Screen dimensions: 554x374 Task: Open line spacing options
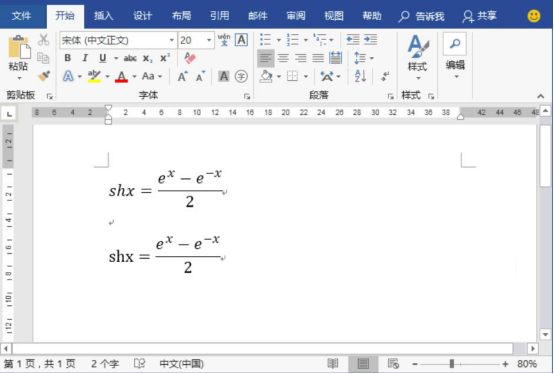[359, 58]
